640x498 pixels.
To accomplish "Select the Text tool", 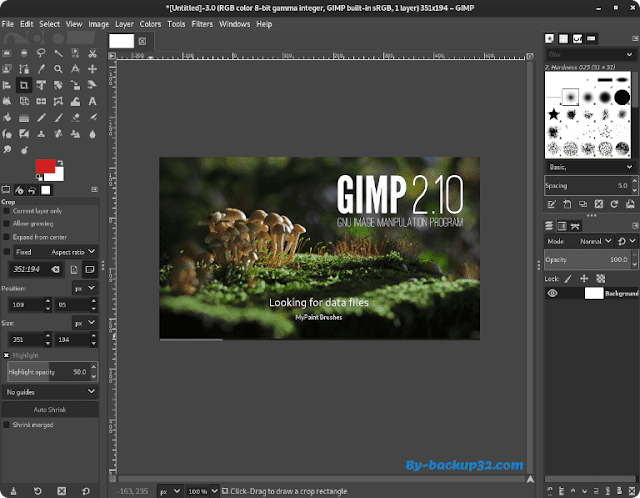I will tap(93, 101).
